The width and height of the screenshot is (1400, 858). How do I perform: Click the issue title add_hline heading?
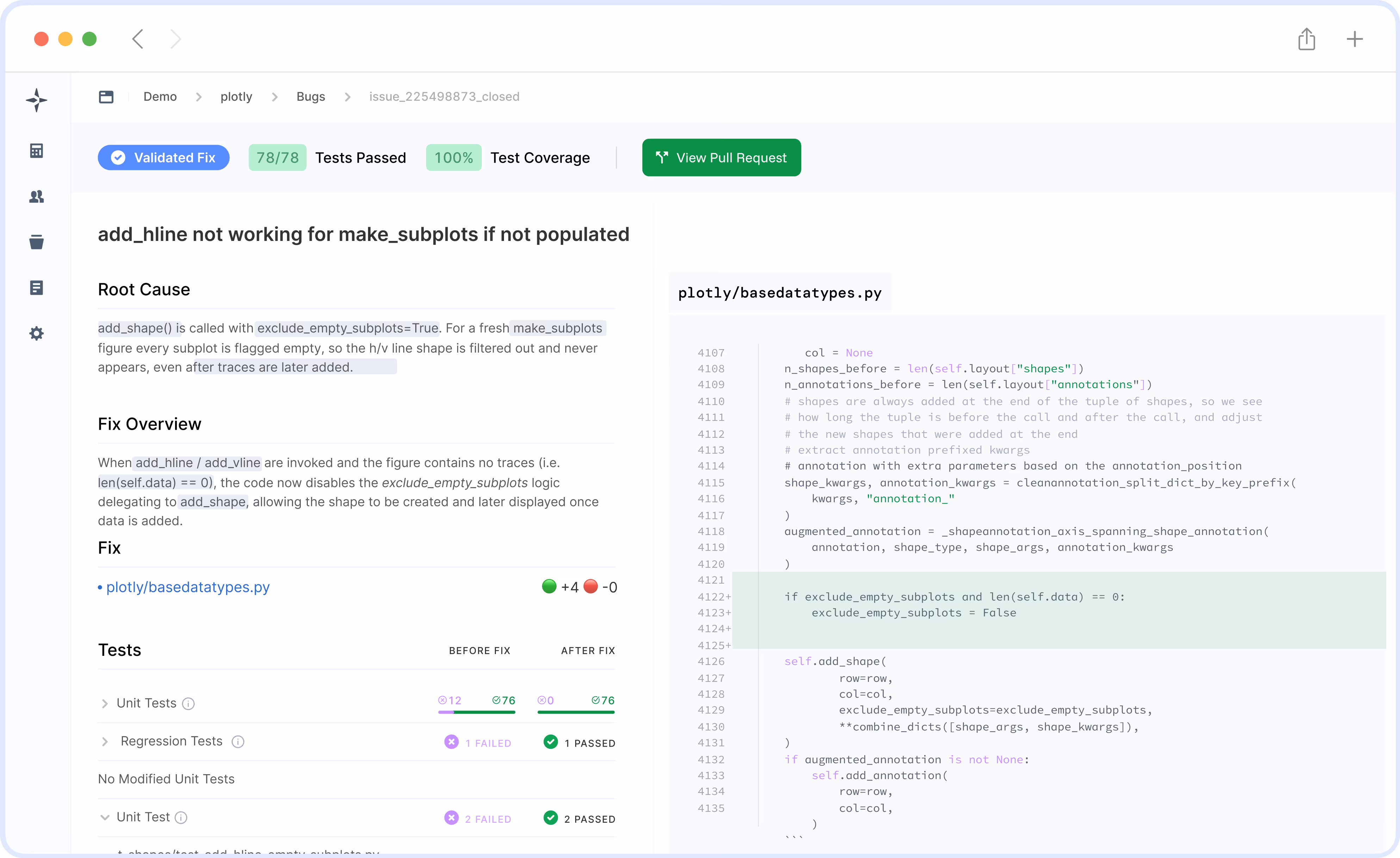(x=363, y=234)
